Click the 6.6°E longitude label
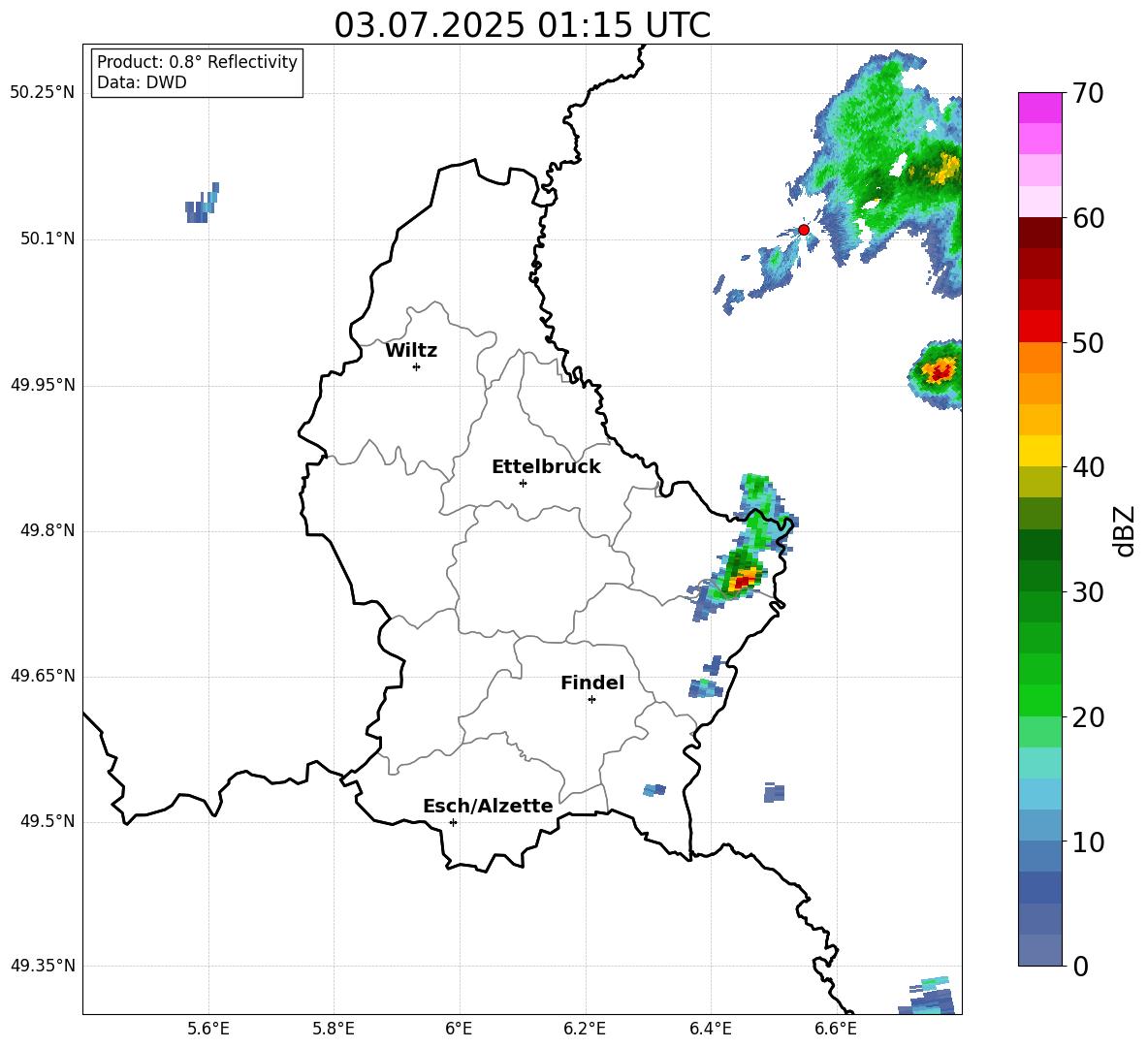Image resolution: width=1148 pixels, height=1048 pixels. [x=836, y=1030]
